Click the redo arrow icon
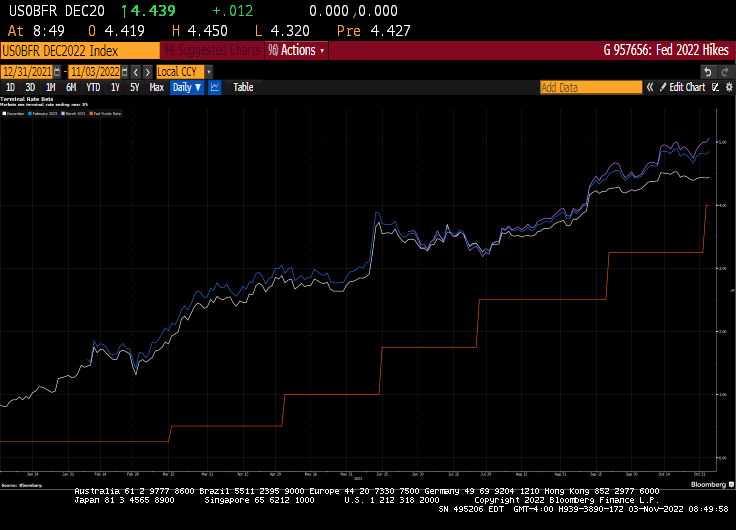736x530 pixels. tap(726, 71)
